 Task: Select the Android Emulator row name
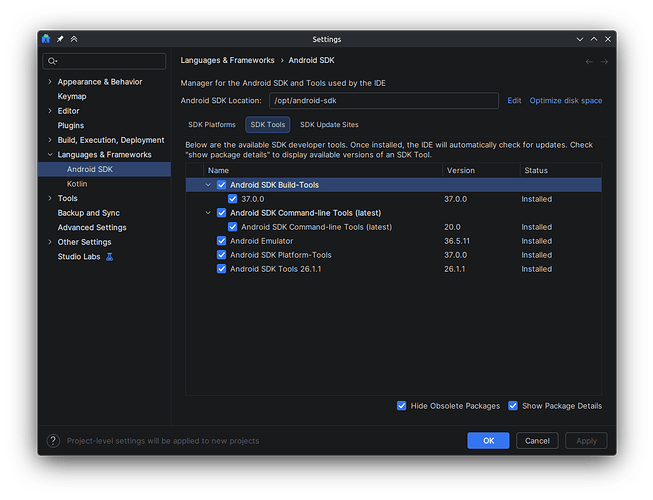(262, 241)
